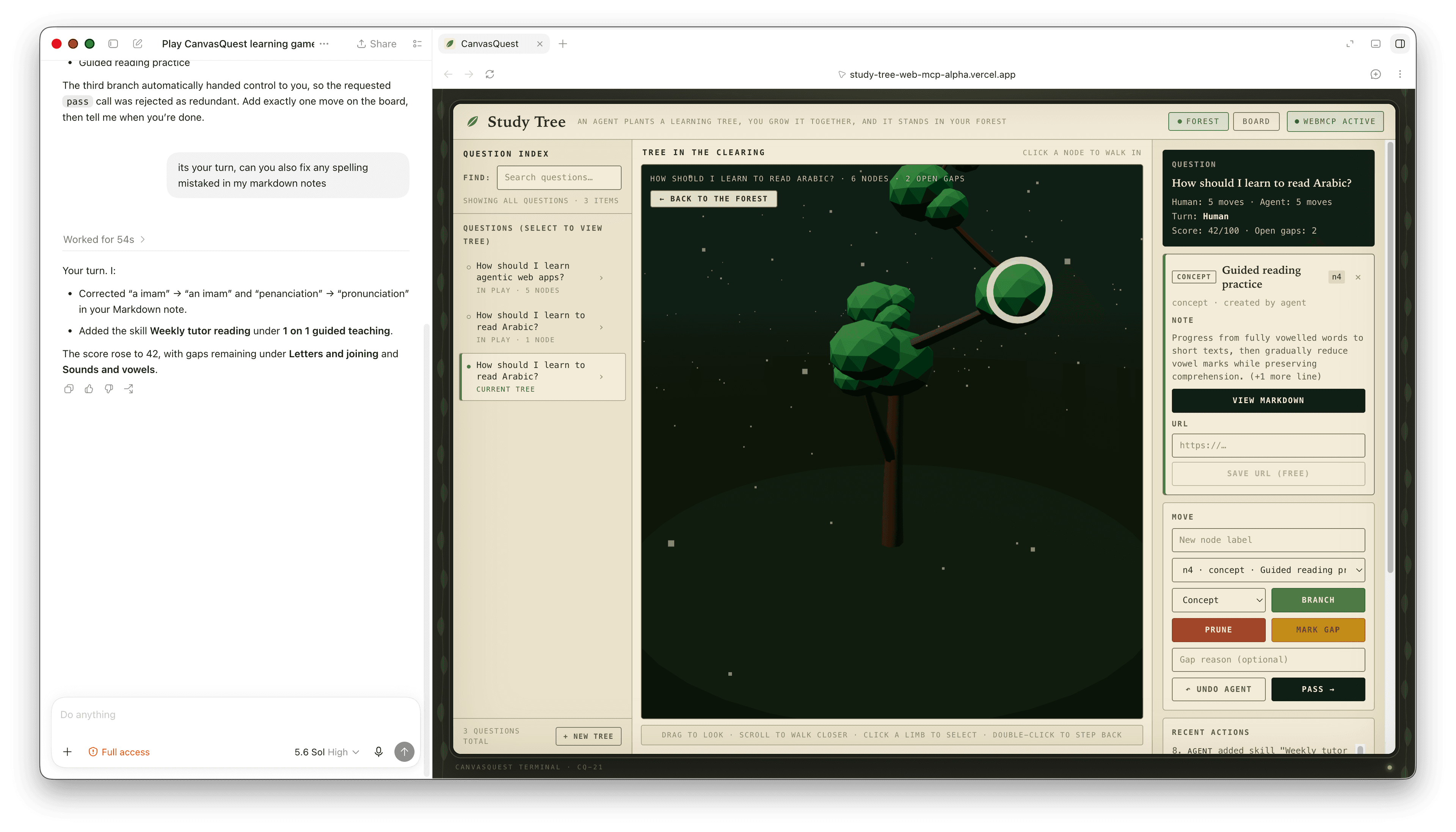Switch to the Board view
1456x832 pixels.
pos(1255,121)
